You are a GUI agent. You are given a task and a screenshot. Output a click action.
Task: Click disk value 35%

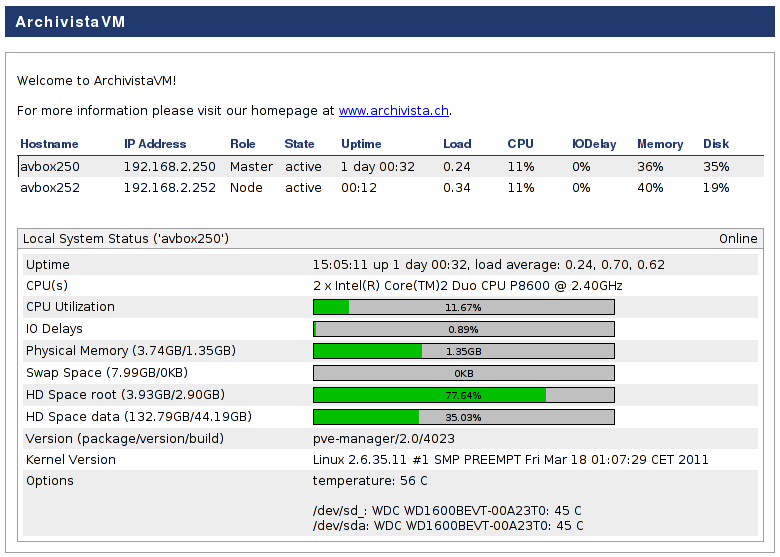[x=716, y=167]
